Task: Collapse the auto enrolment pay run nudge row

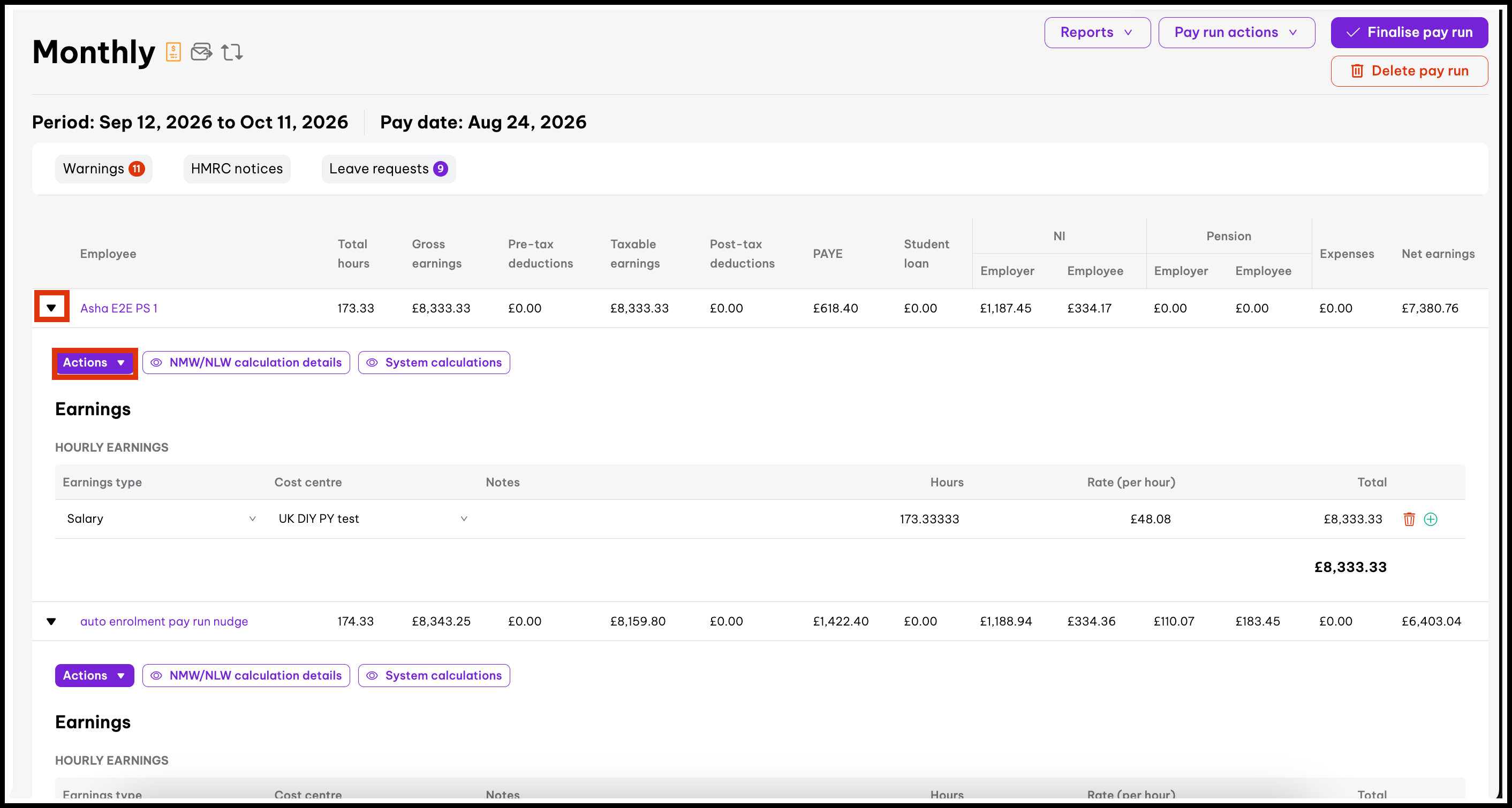Action: [51, 621]
